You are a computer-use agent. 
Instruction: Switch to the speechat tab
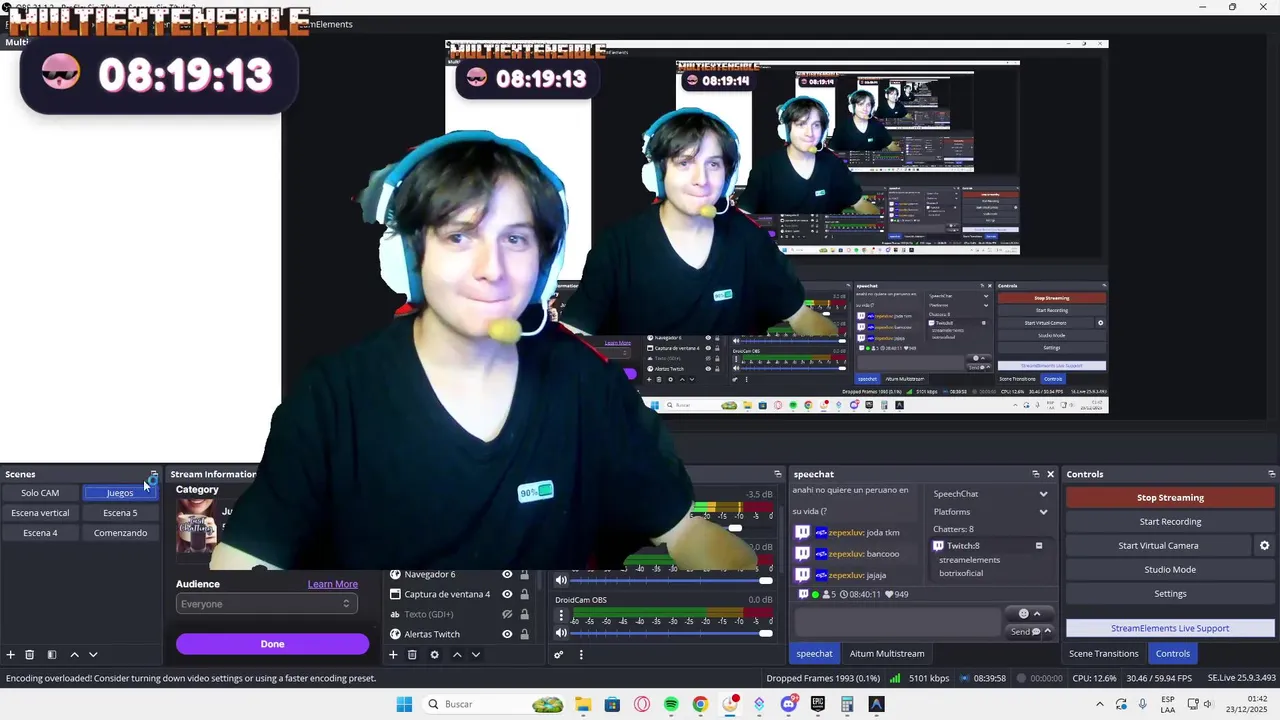pos(814,654)
